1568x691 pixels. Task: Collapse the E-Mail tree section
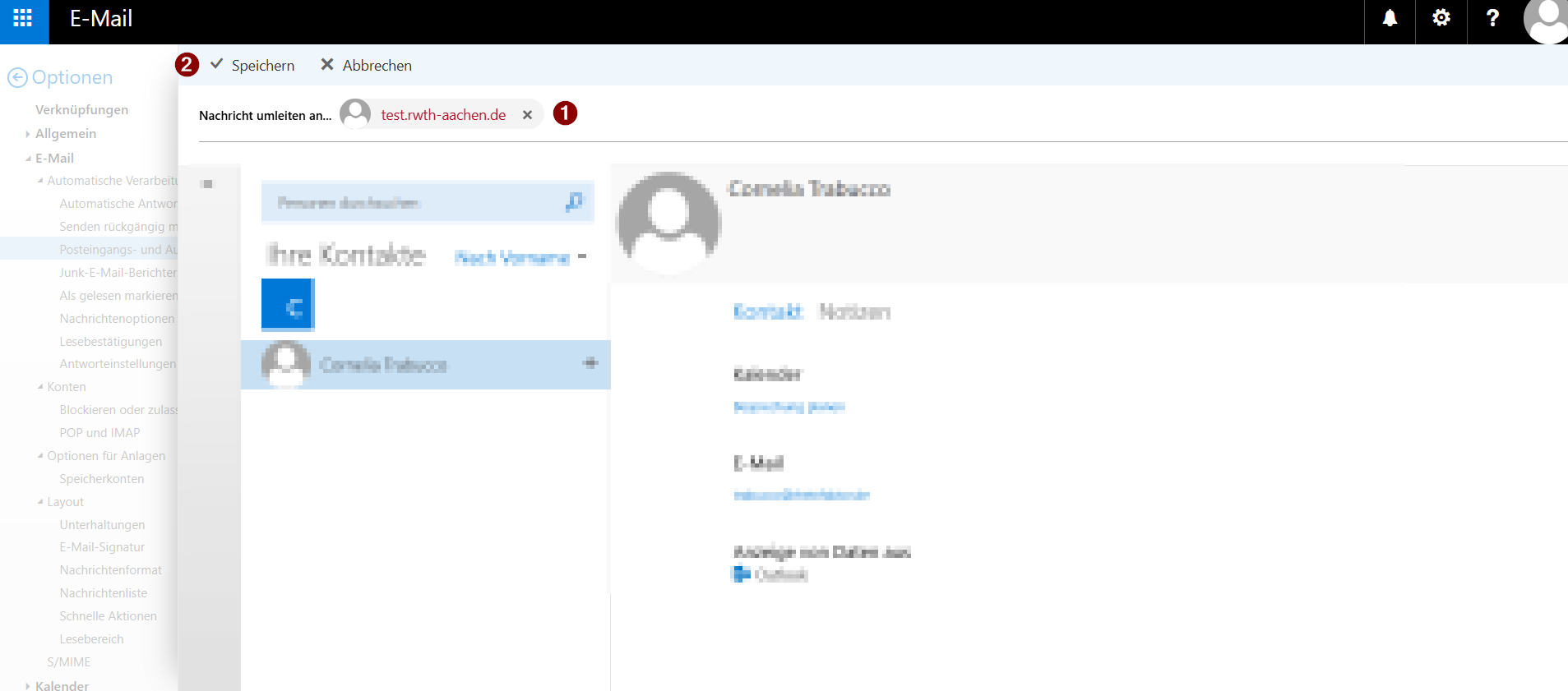28,159
